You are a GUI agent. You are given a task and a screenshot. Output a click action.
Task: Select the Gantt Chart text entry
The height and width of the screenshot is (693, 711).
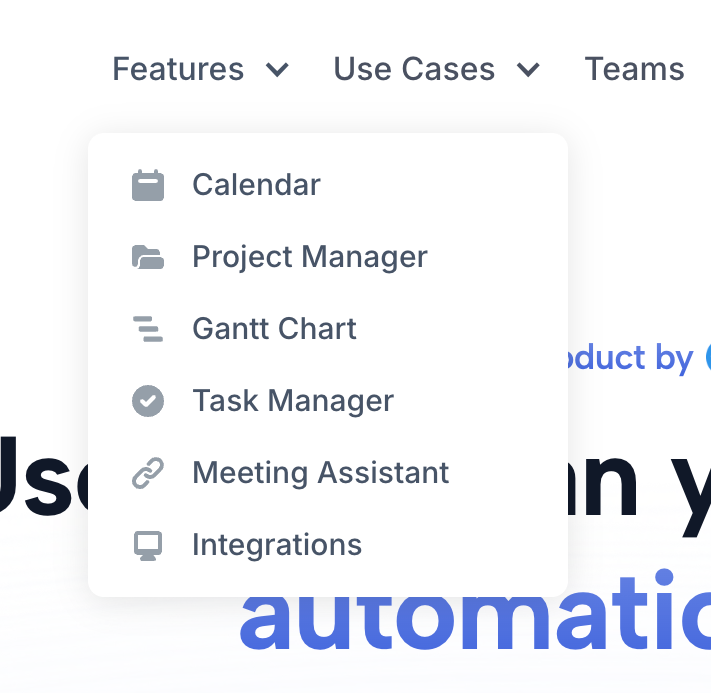pos(274,329)
